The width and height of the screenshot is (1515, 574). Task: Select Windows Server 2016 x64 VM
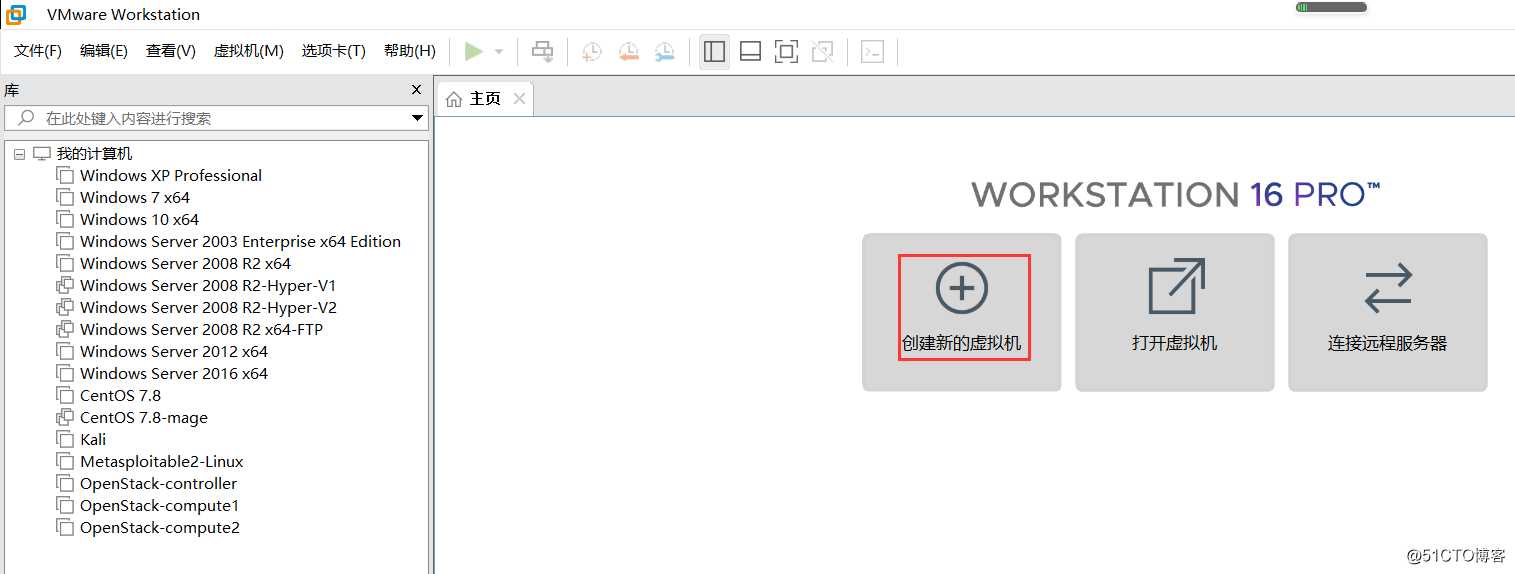(174, 374)
